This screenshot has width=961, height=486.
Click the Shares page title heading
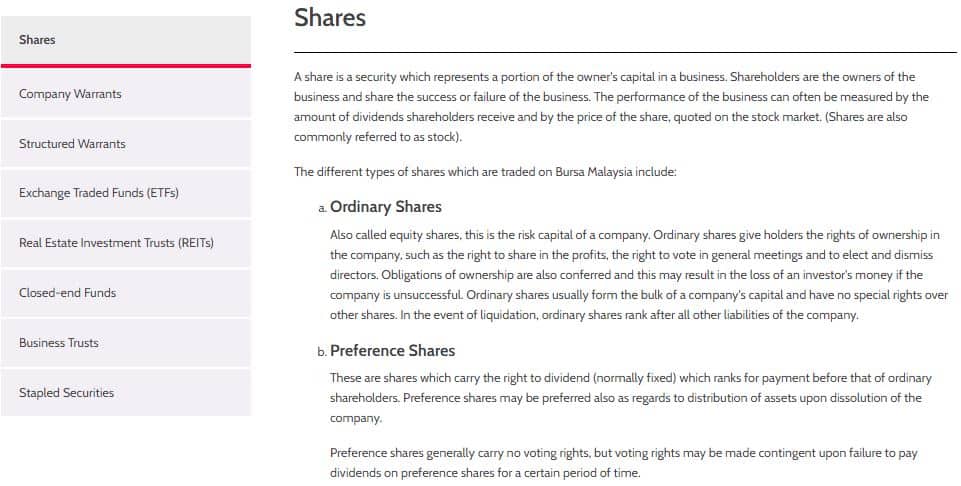[x=330, y=17]
